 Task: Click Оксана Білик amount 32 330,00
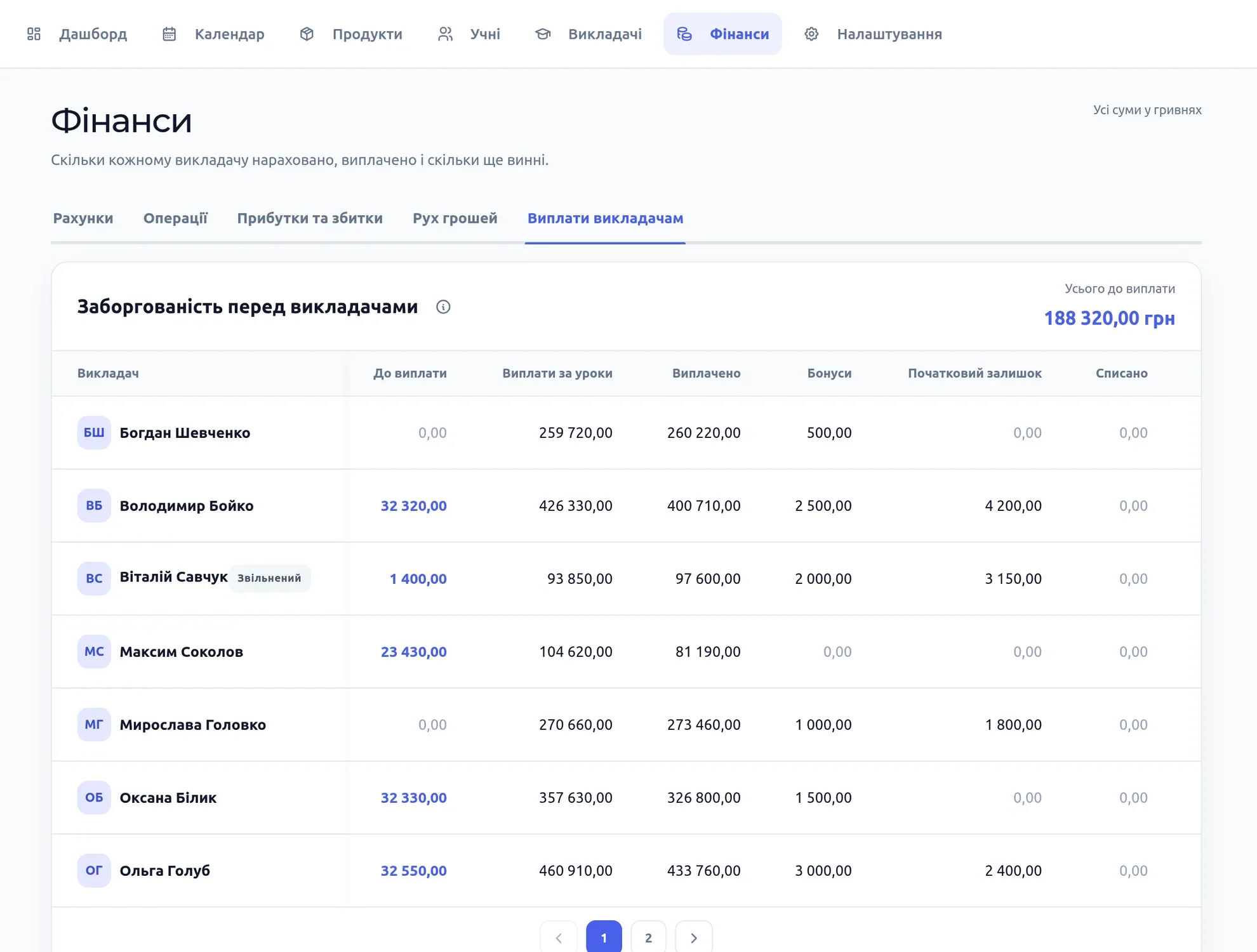click(413, 798)
